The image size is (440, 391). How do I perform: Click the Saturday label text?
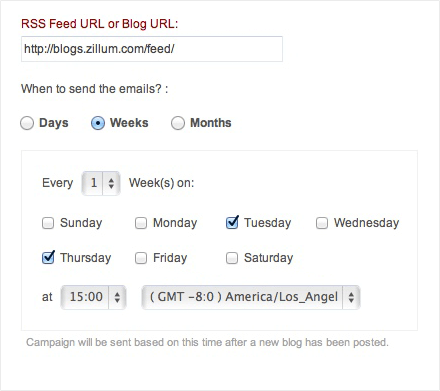(x=268, y=258)
